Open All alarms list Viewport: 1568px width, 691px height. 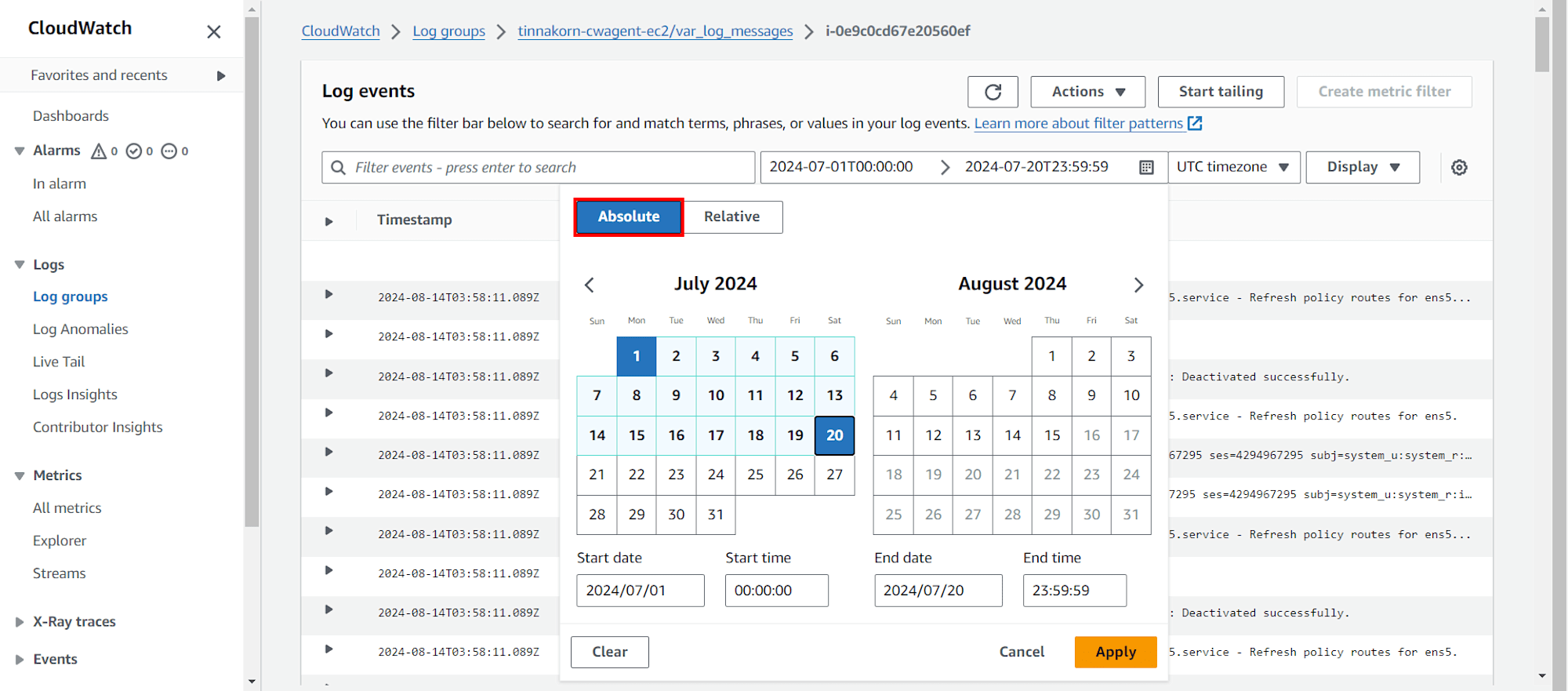(65, 216)
